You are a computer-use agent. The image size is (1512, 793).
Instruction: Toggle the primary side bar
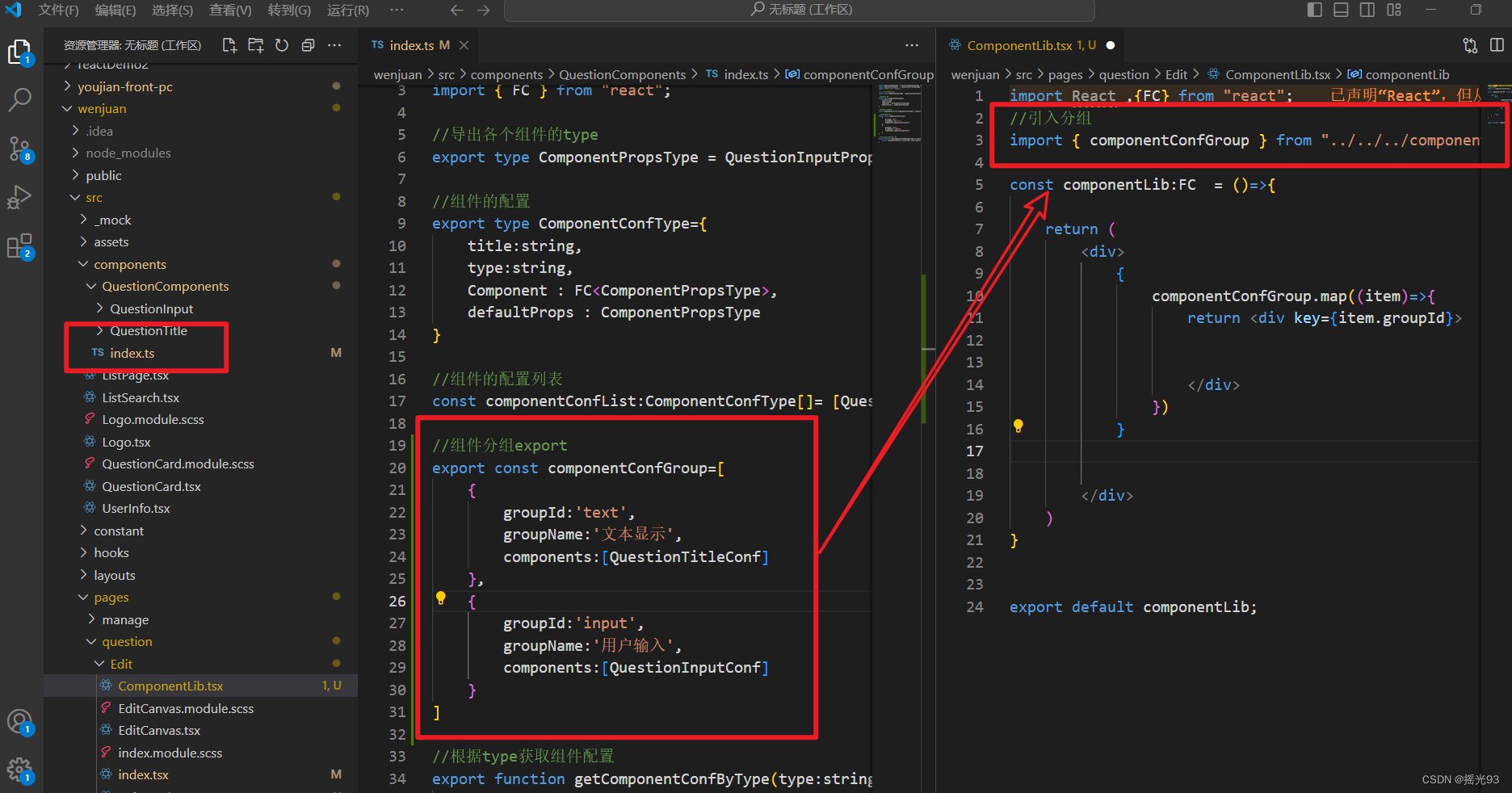coord(1315,10)
